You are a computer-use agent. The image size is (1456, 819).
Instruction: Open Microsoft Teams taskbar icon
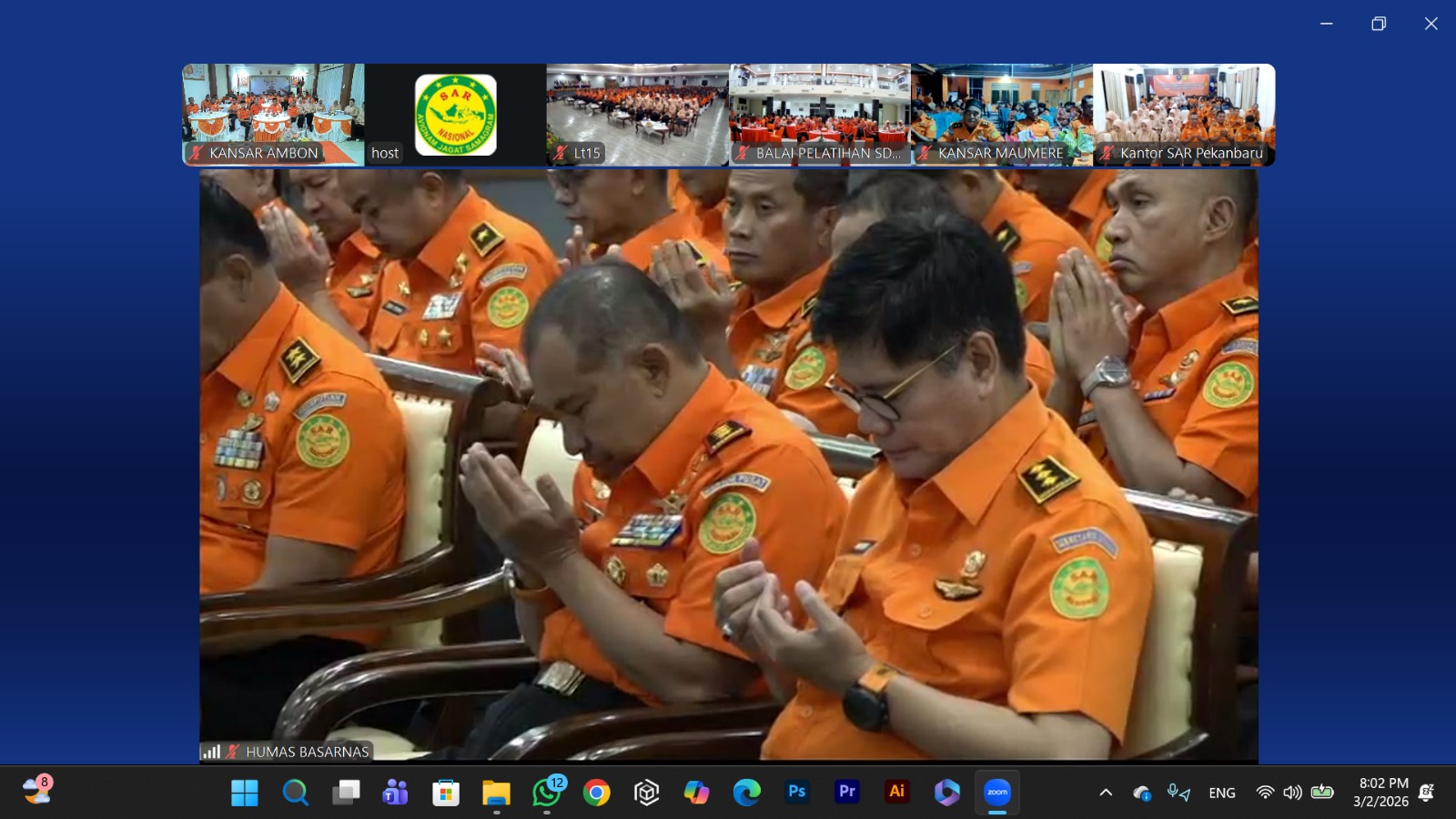[x=395, y=793]
